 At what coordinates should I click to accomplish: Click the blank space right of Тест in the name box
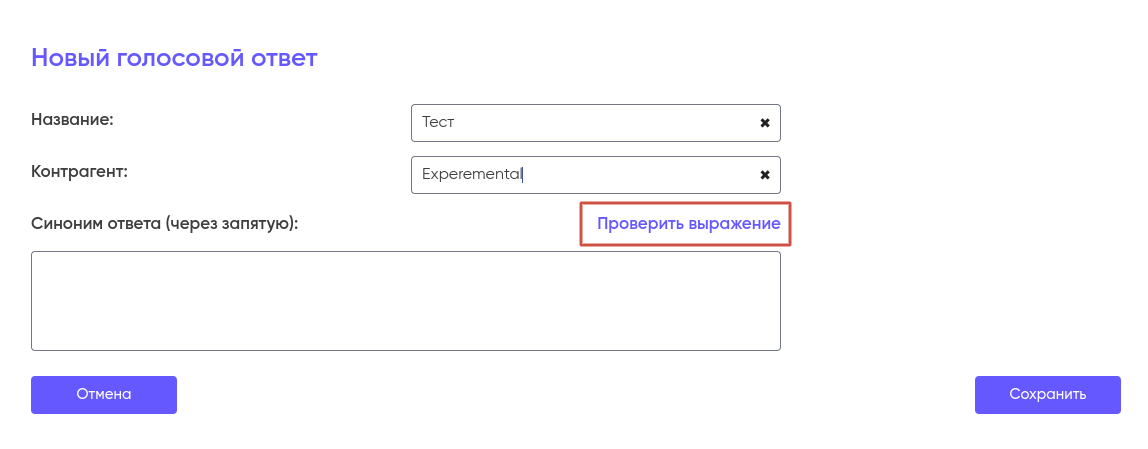(600, 123)
